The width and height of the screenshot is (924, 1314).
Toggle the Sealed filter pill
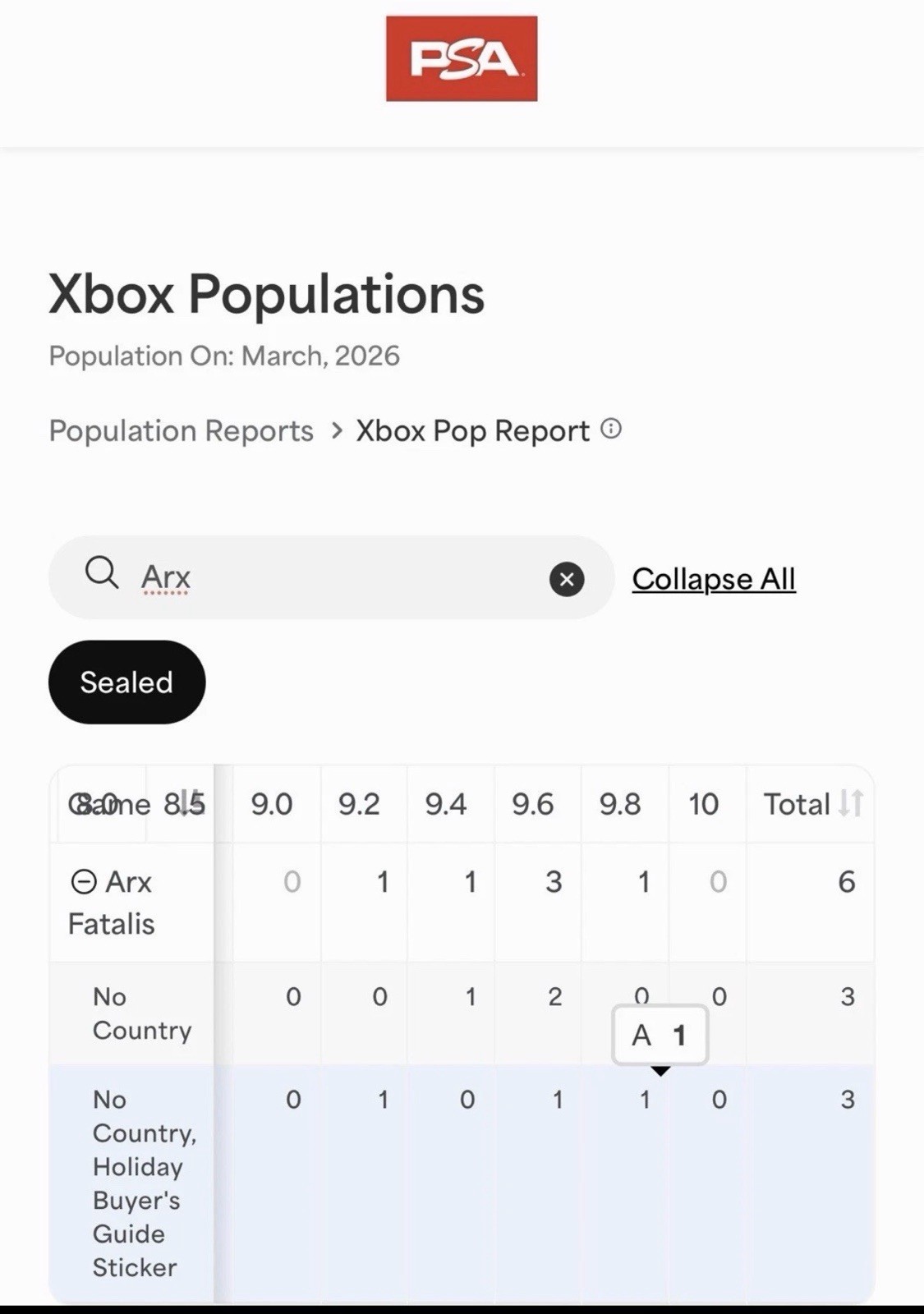127,682
